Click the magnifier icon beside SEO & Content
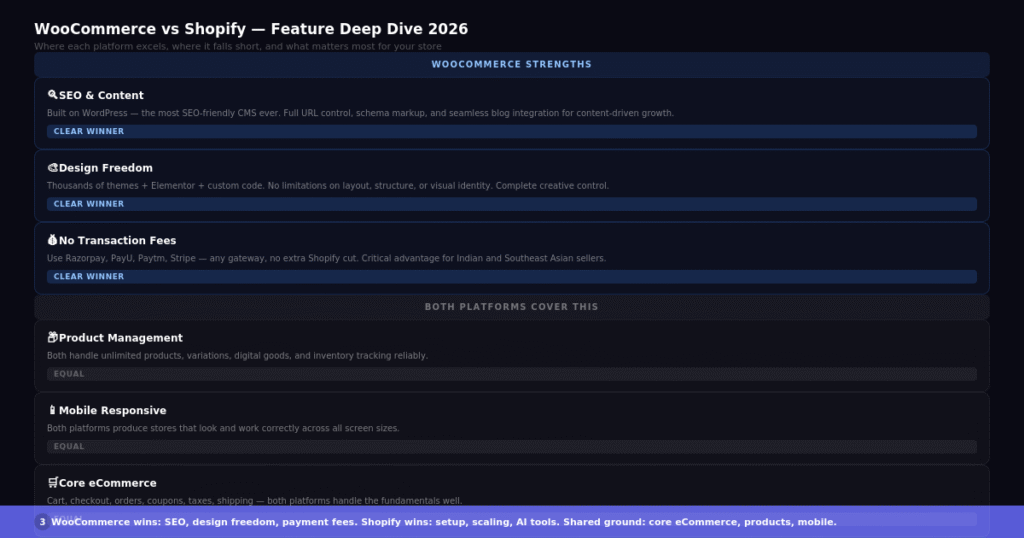Viewport: 1024px width, 538px height. pyautogui.click(x=52, y=95)
